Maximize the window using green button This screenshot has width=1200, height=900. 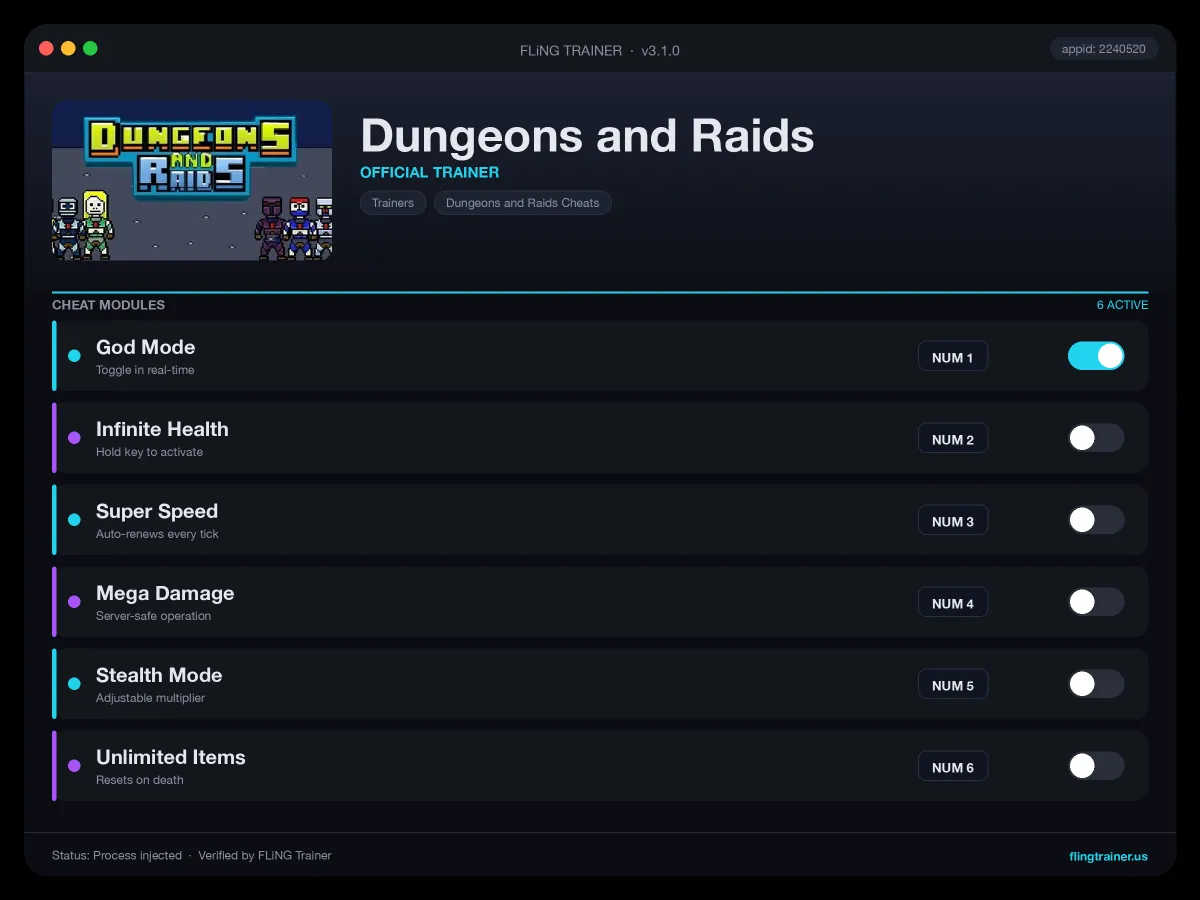[x=90, y=48]
